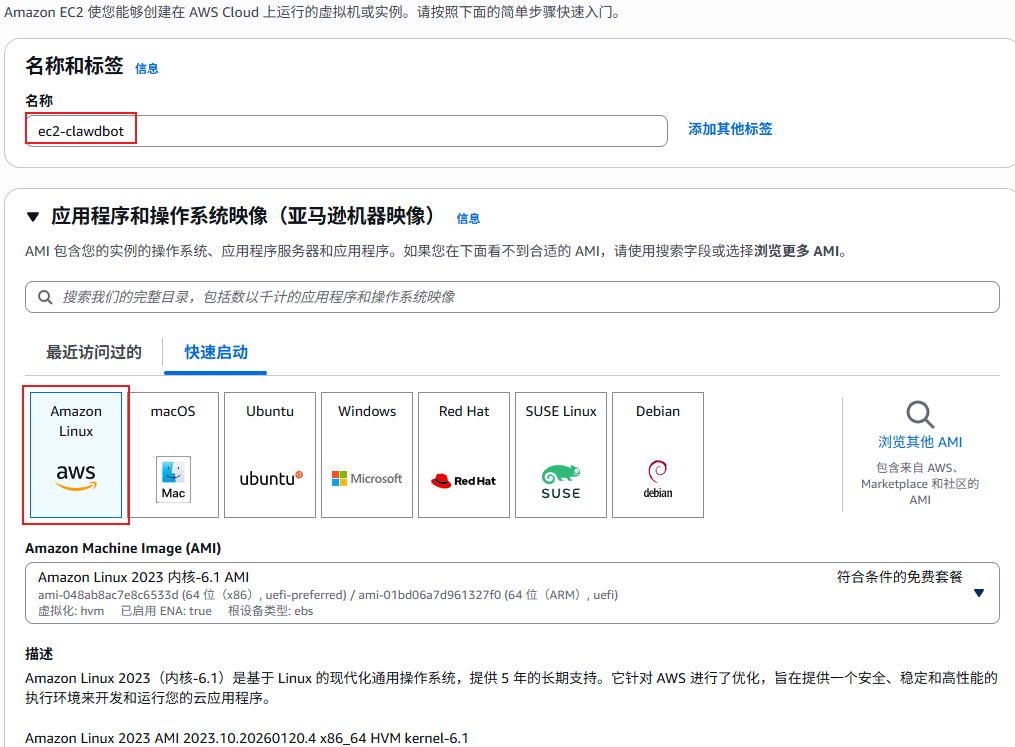The height and width of the screenshot is (747, 1015).
Task: Focus the AMI catalog search field
Action: [x=512, y=297]
